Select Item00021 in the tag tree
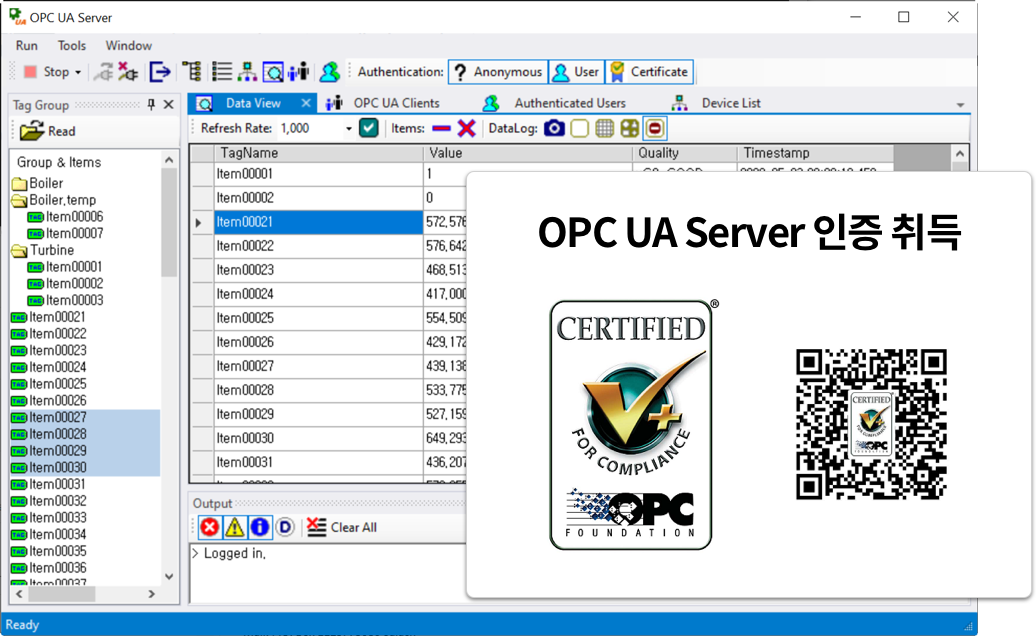This screenshot has width=1036, height=636. tap(49, 317)
